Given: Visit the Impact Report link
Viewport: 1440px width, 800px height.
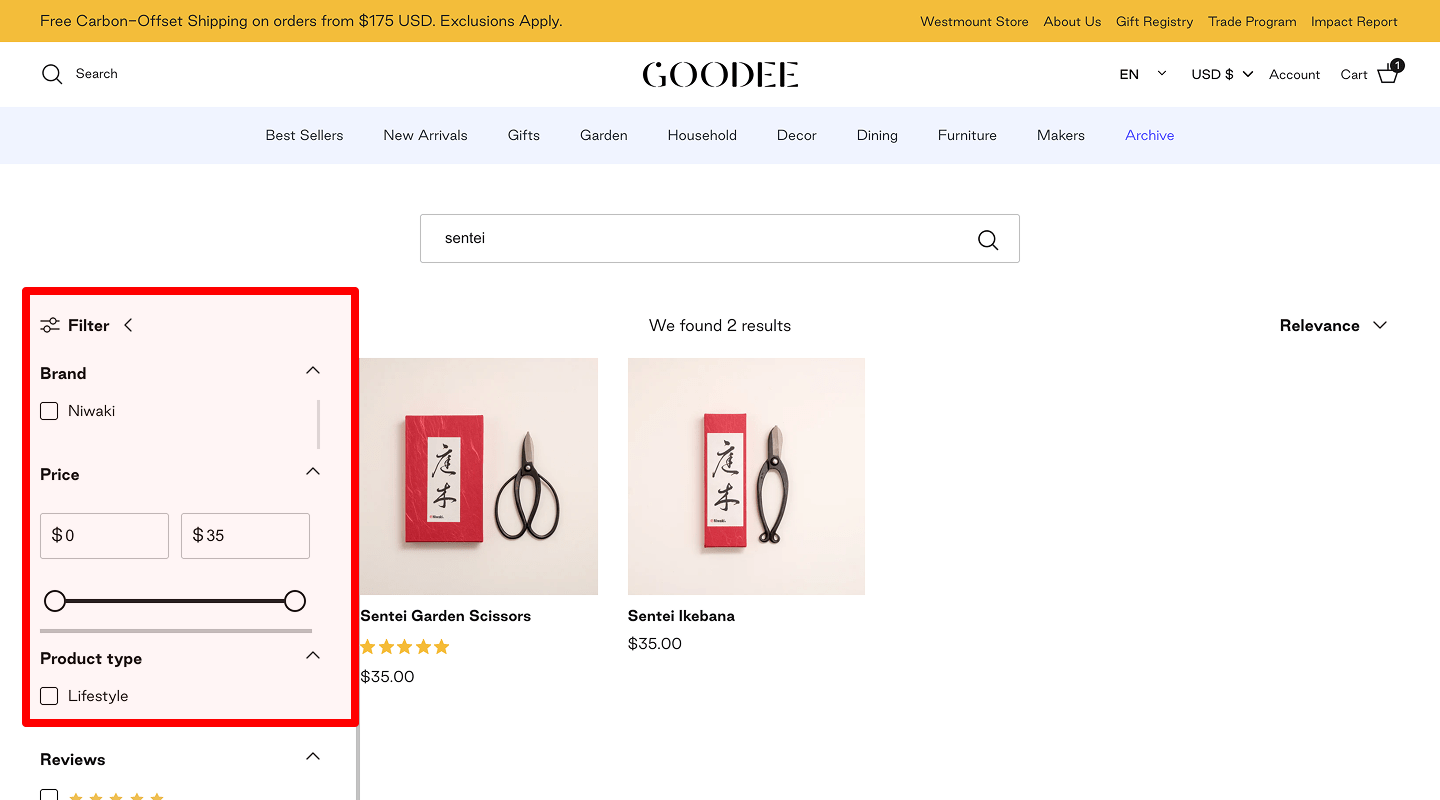Looking at the screenshot, I should (x=1354, y=21).
